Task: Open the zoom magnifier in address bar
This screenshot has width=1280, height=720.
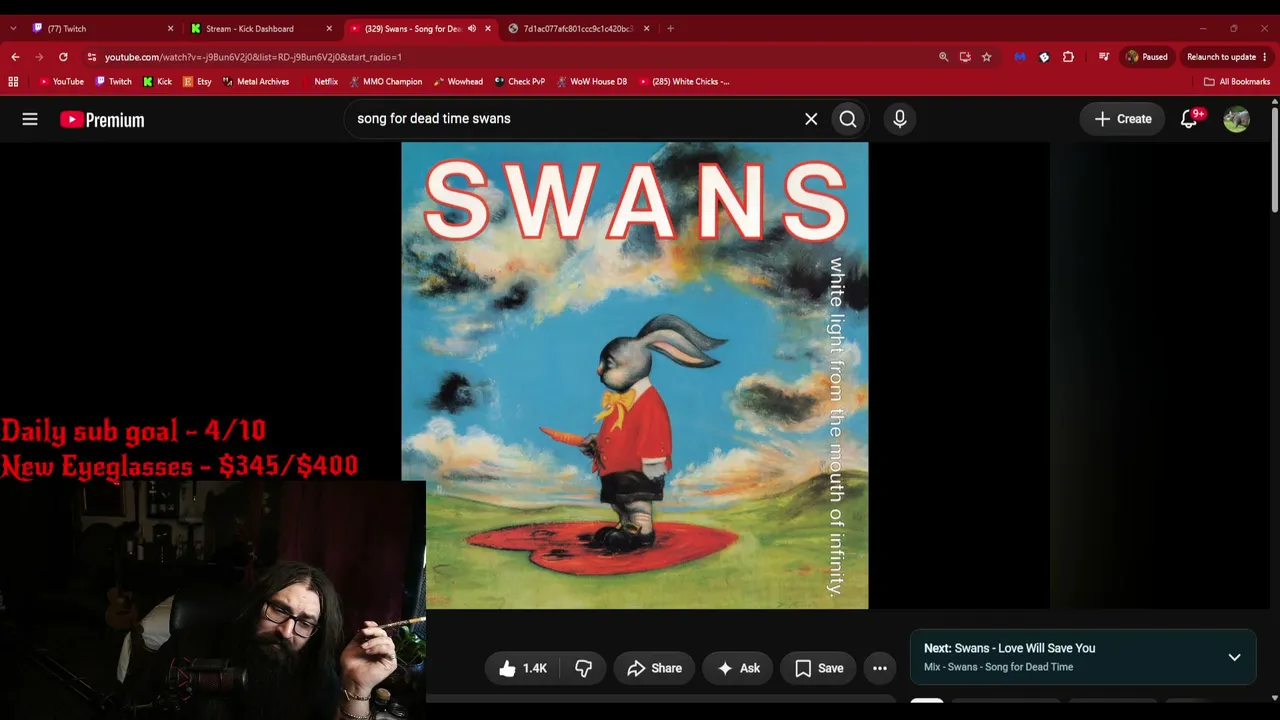Action: [x=943, y=57]
